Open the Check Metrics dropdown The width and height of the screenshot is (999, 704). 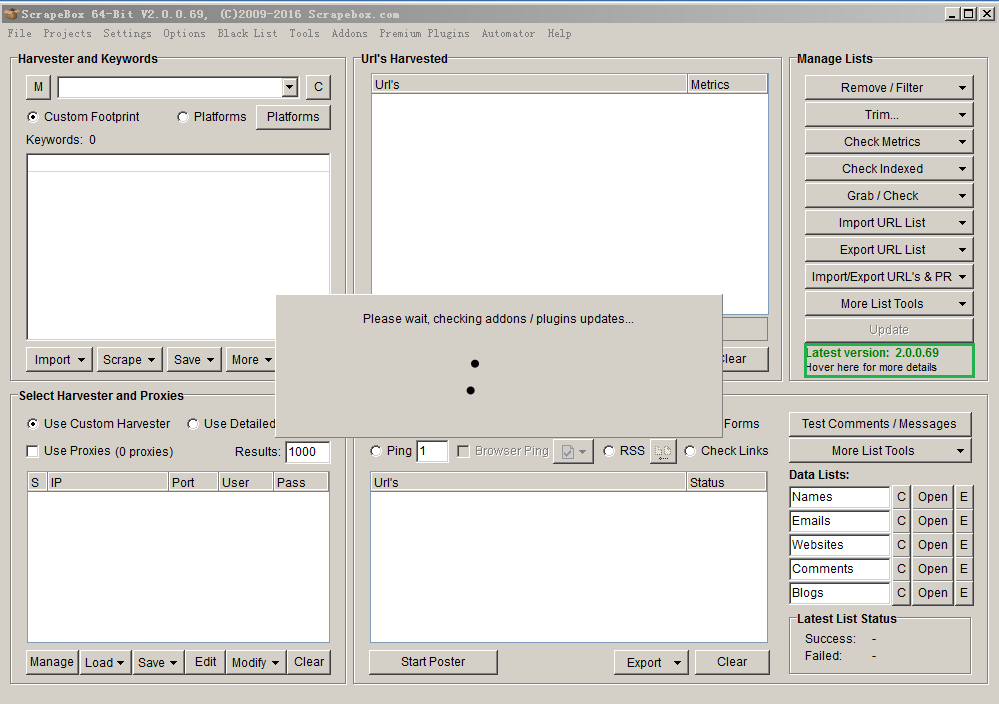coord(889,141)
